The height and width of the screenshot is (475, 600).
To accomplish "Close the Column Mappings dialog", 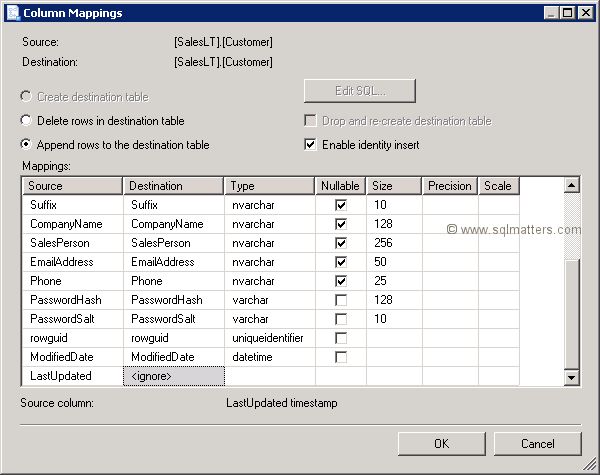I will pyautogui.click(x=586, y=12).
